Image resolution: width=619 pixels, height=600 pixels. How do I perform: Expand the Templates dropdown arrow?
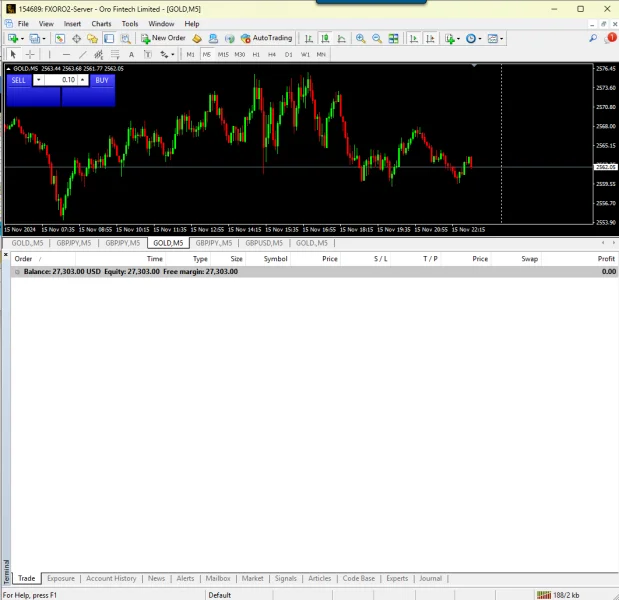503,39
